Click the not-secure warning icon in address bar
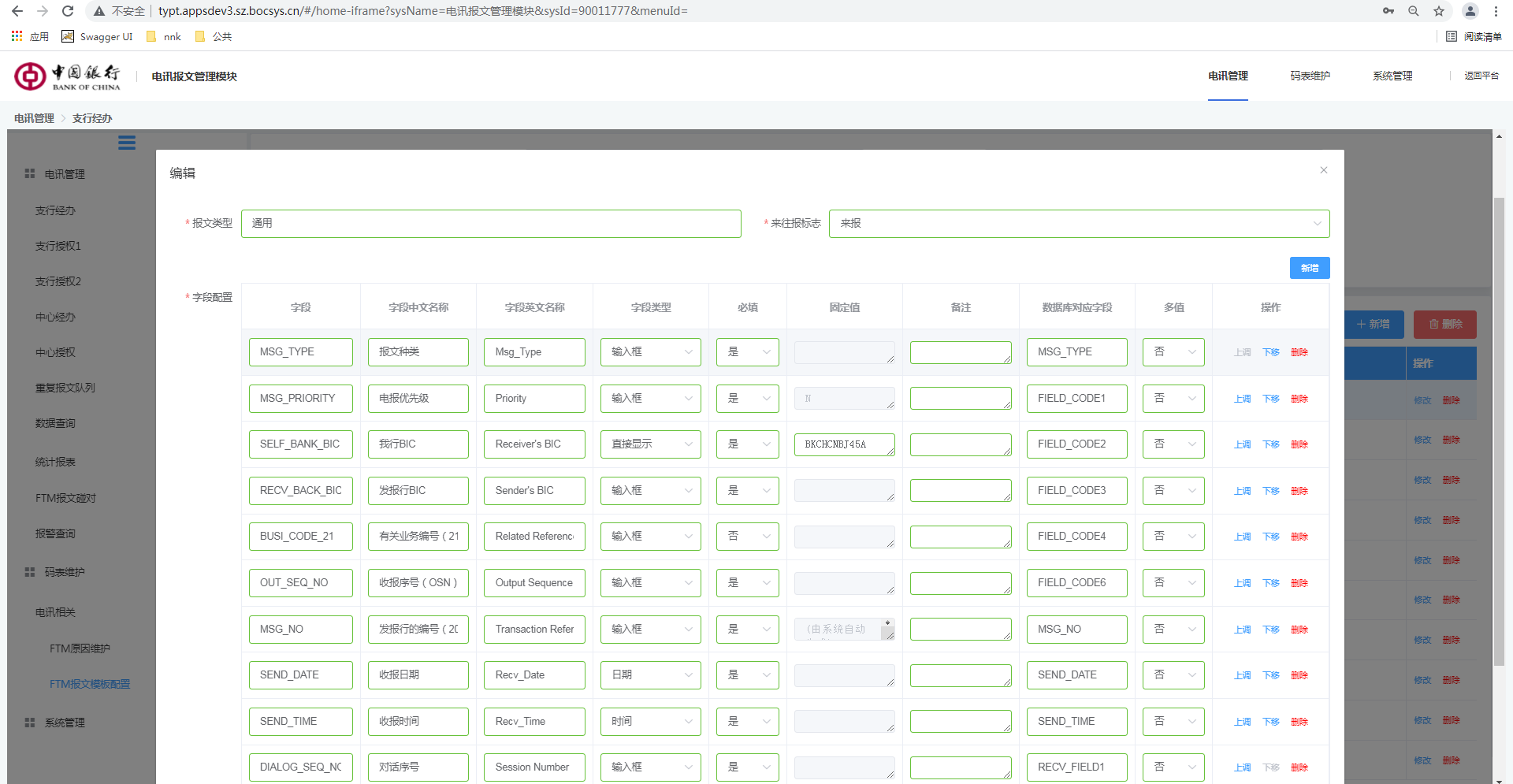The image size is (1513, 784). tap(99, 11)
